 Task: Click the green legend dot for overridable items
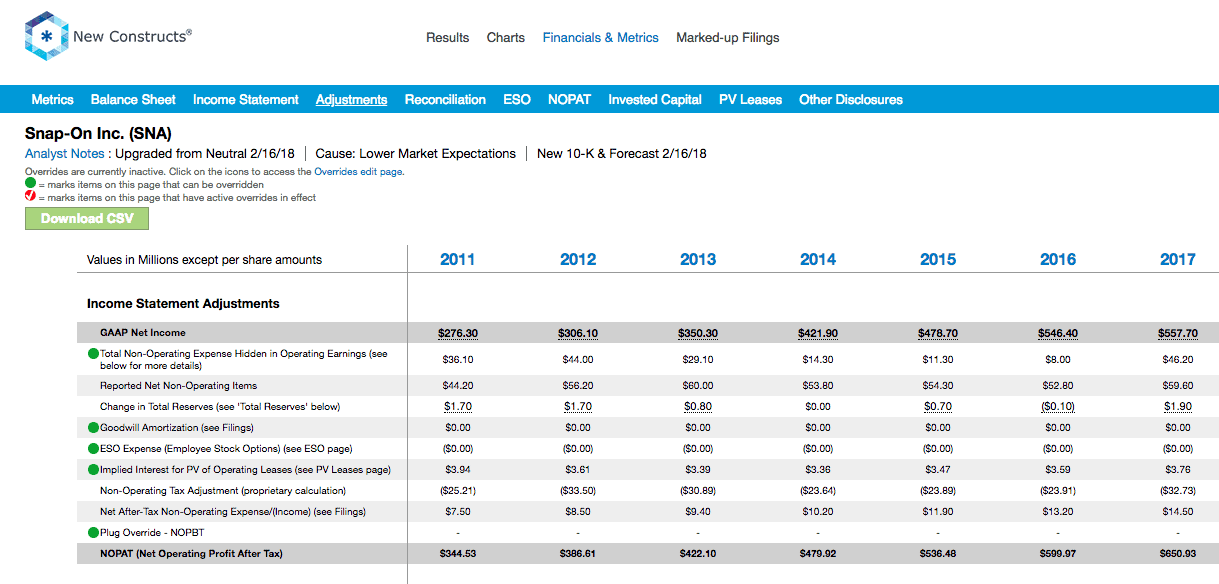coord(30,185)
